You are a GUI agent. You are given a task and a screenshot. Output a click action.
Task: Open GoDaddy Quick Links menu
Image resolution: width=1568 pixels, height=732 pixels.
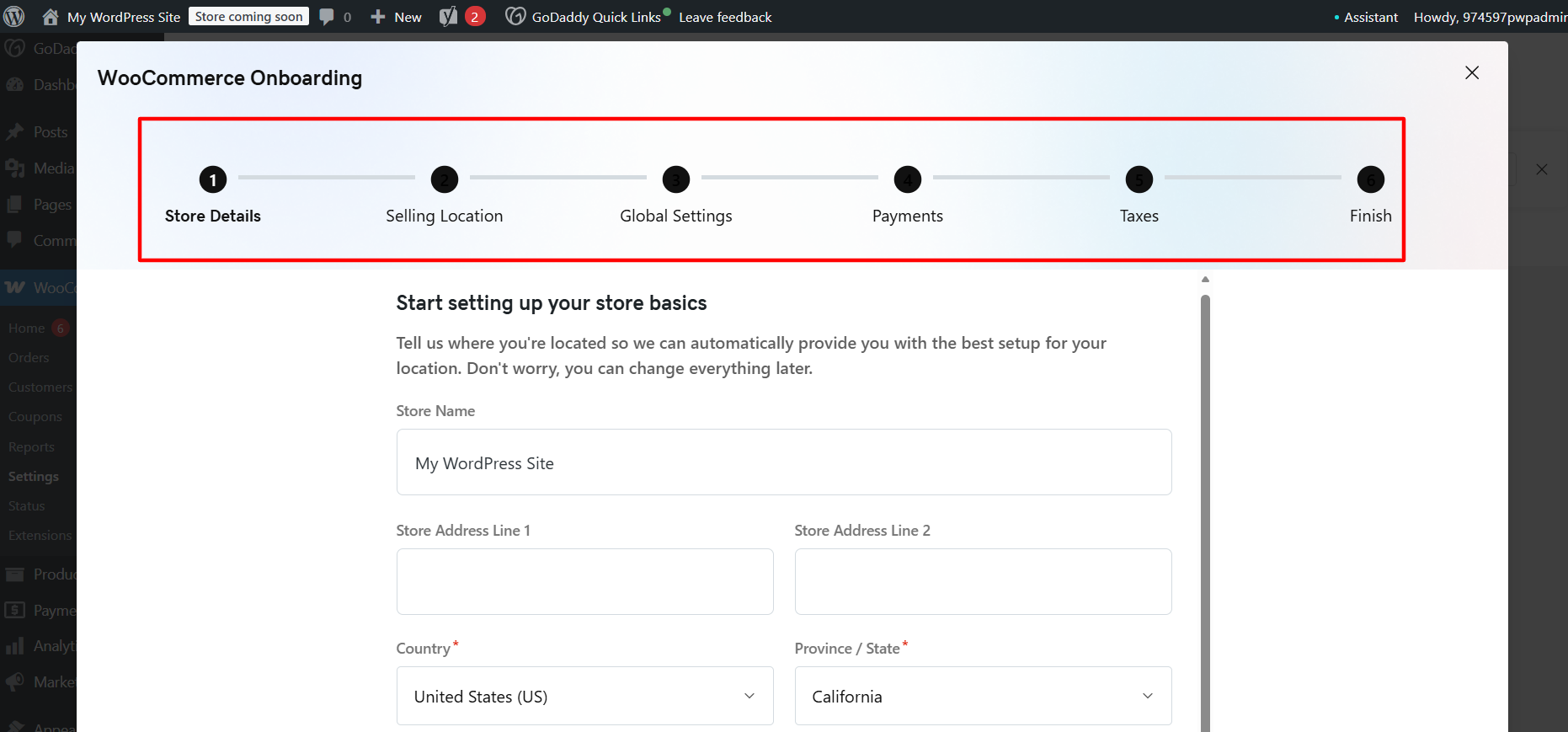pos(596,17)
